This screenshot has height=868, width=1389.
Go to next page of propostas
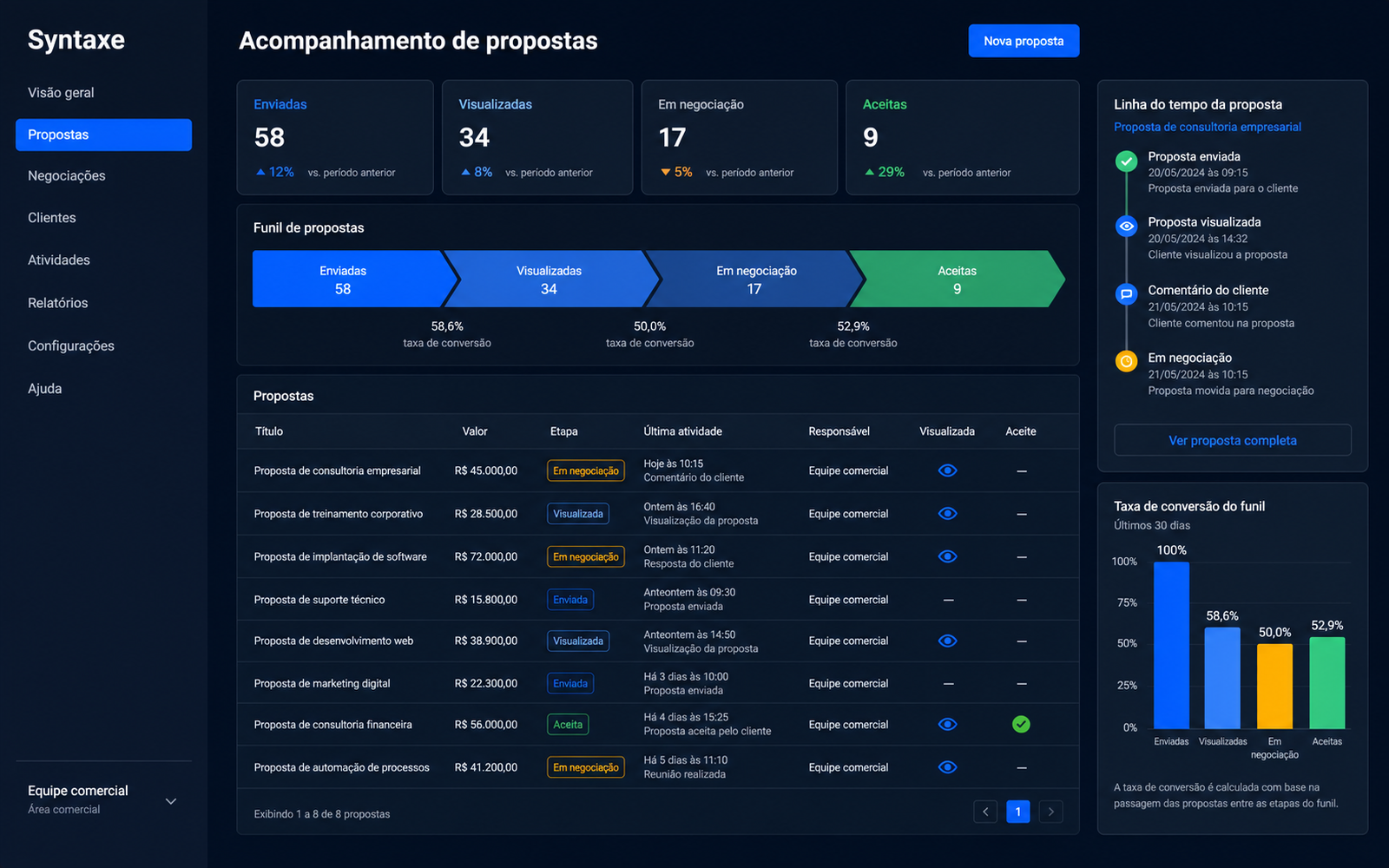tap(1050, 812)
